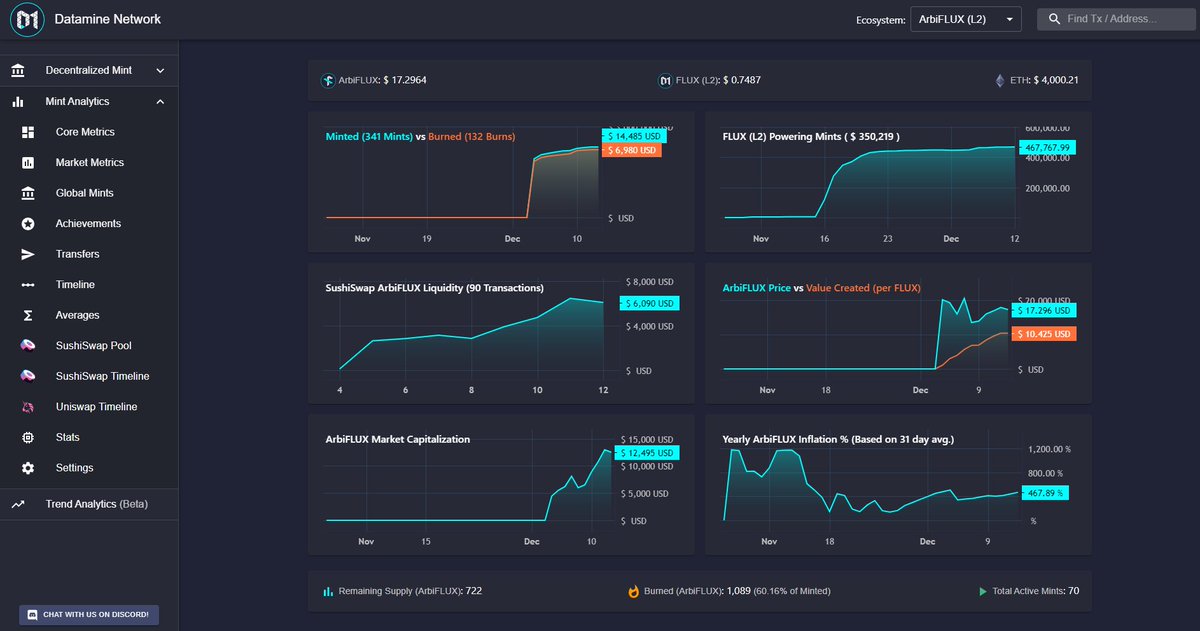Open the Achievements section
Screen dimensions: 1200x631
[x=88, y=224]
